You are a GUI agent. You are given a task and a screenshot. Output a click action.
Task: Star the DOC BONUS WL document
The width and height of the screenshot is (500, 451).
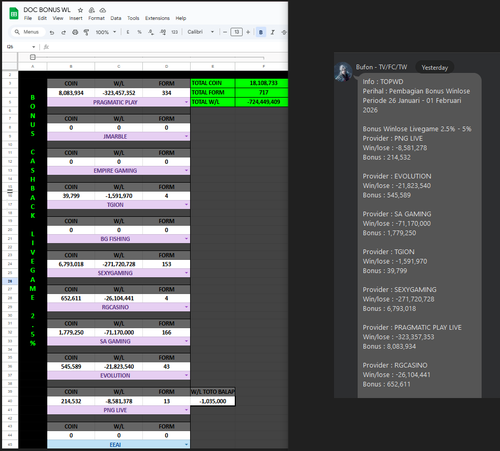pos(80,10)
